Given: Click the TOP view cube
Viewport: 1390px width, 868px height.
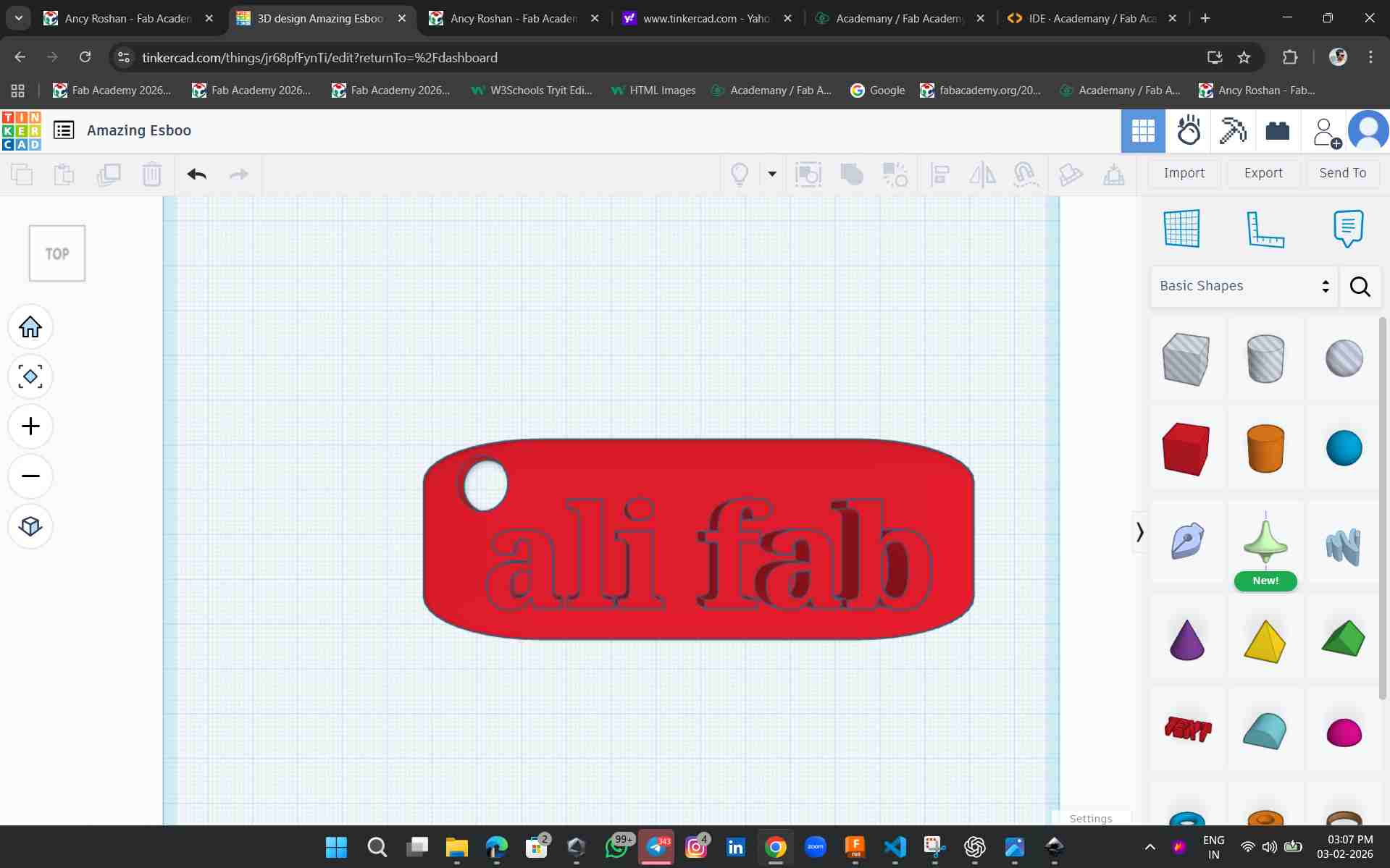Looking at the screenshot, I should (57, 253).
